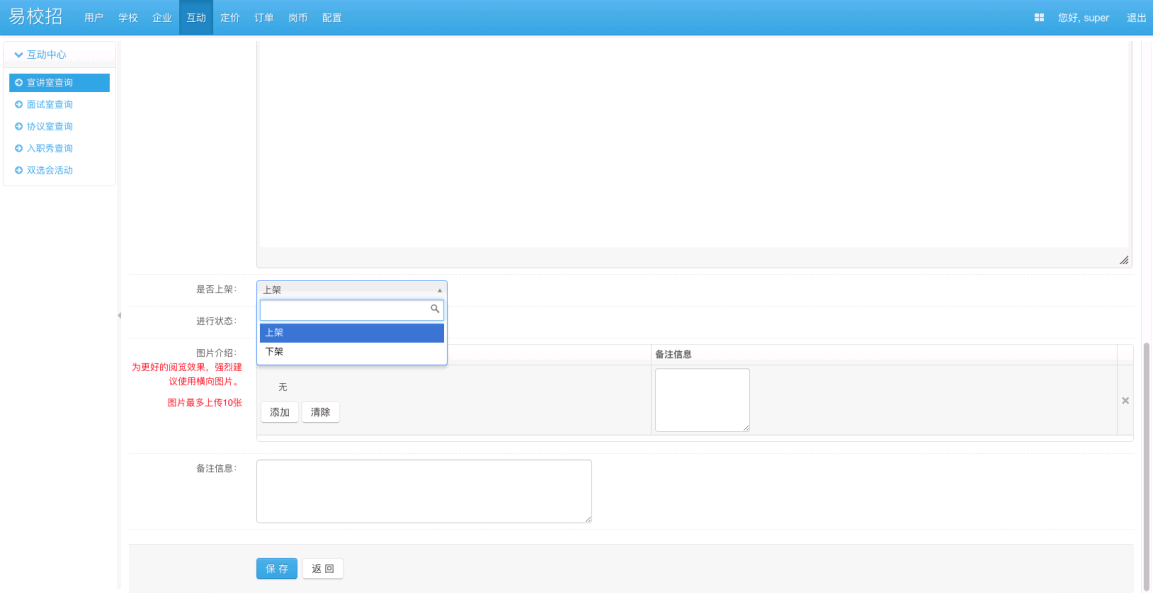
Task: Remove the image row with the X icon
Action: point(1125,401)
